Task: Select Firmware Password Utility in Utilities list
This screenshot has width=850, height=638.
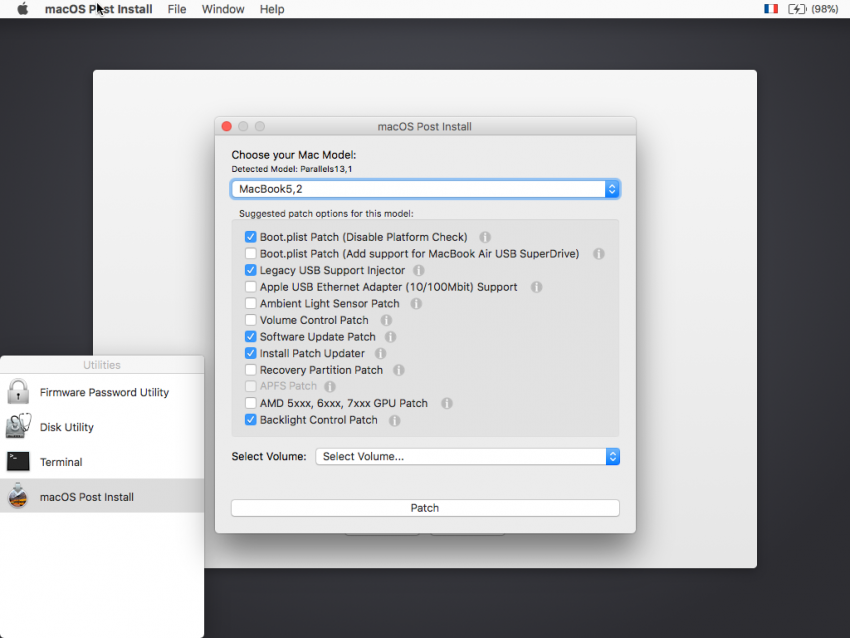Action: click(x=102, y=392)
